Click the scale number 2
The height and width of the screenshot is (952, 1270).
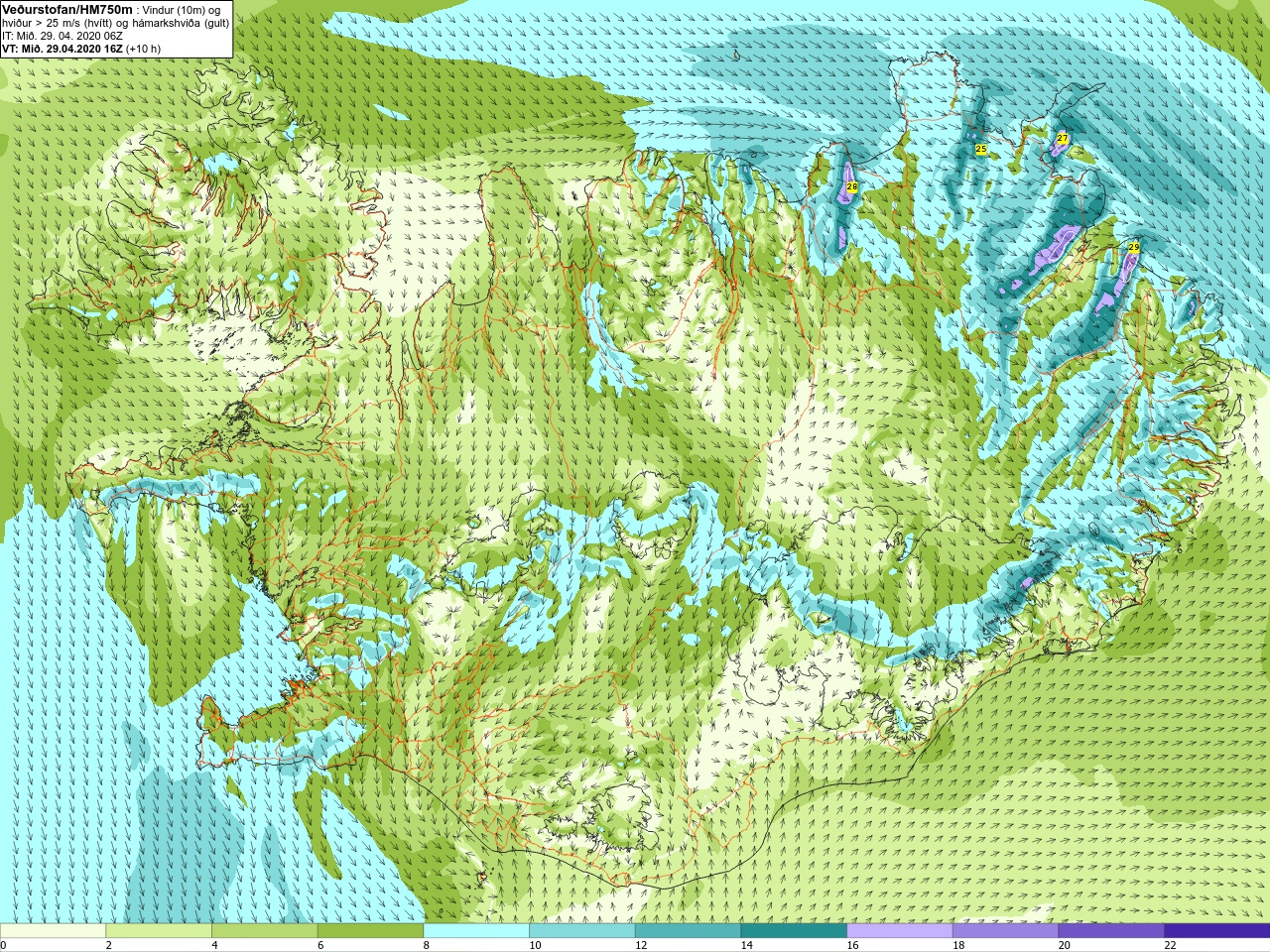pyautogui.click(x=108, y=945)
